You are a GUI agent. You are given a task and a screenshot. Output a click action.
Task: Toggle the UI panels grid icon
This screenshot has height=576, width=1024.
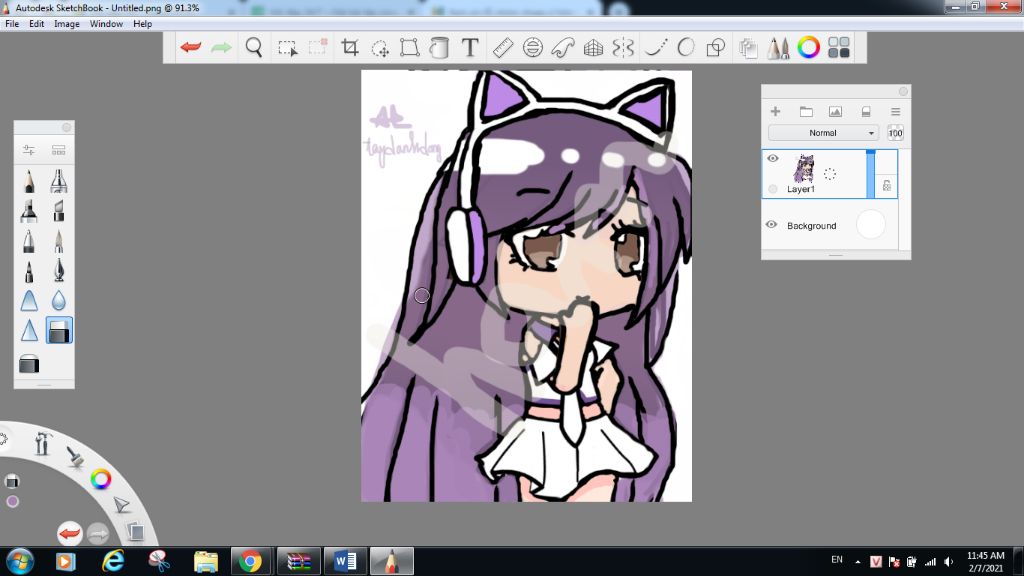point(839,48)
